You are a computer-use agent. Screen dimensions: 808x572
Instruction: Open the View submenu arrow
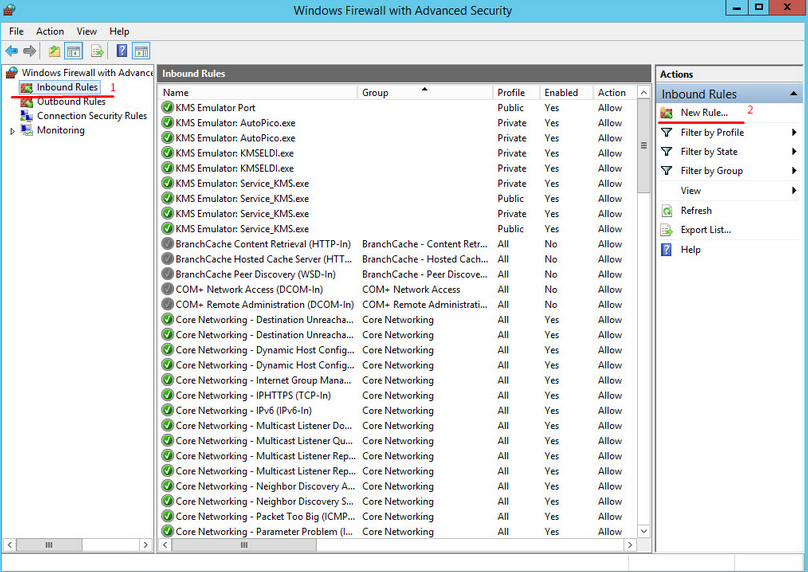coord(794,191)
